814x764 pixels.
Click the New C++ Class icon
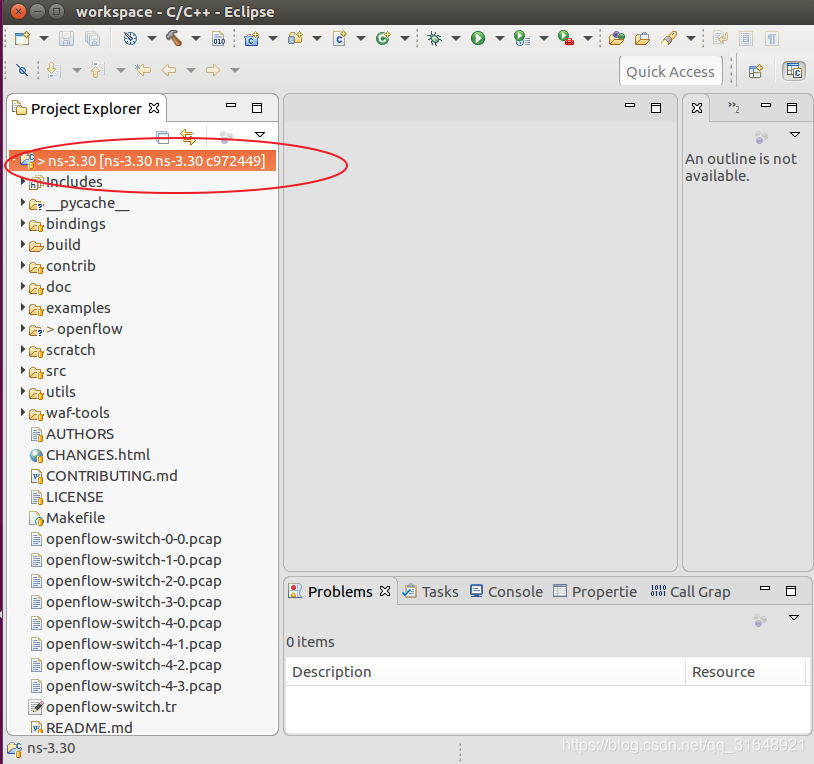(383, 38)
